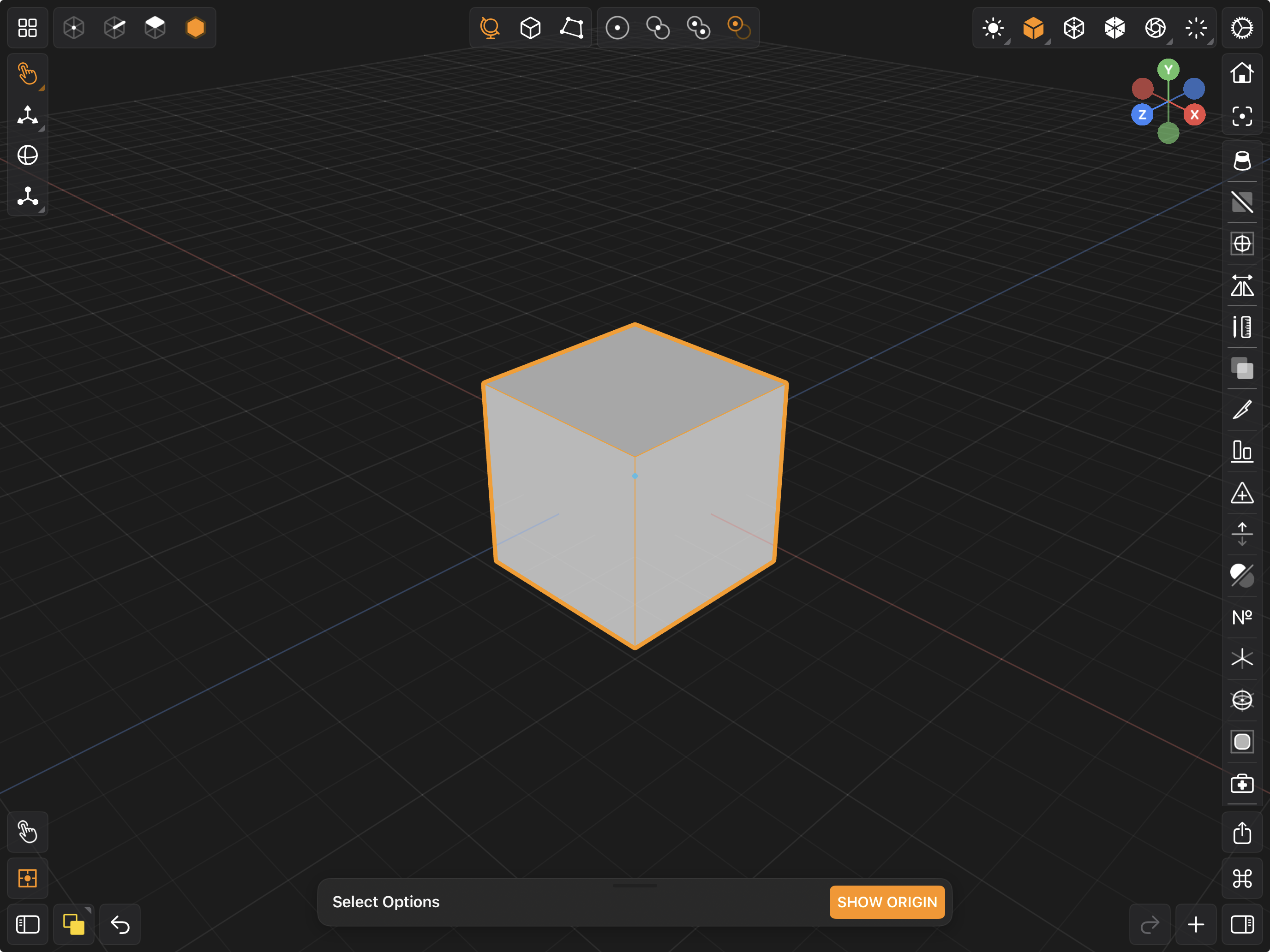Select vertex selection mode cube icon
Viewport: 1270px width, 952px height.
[x=74, y=28]
